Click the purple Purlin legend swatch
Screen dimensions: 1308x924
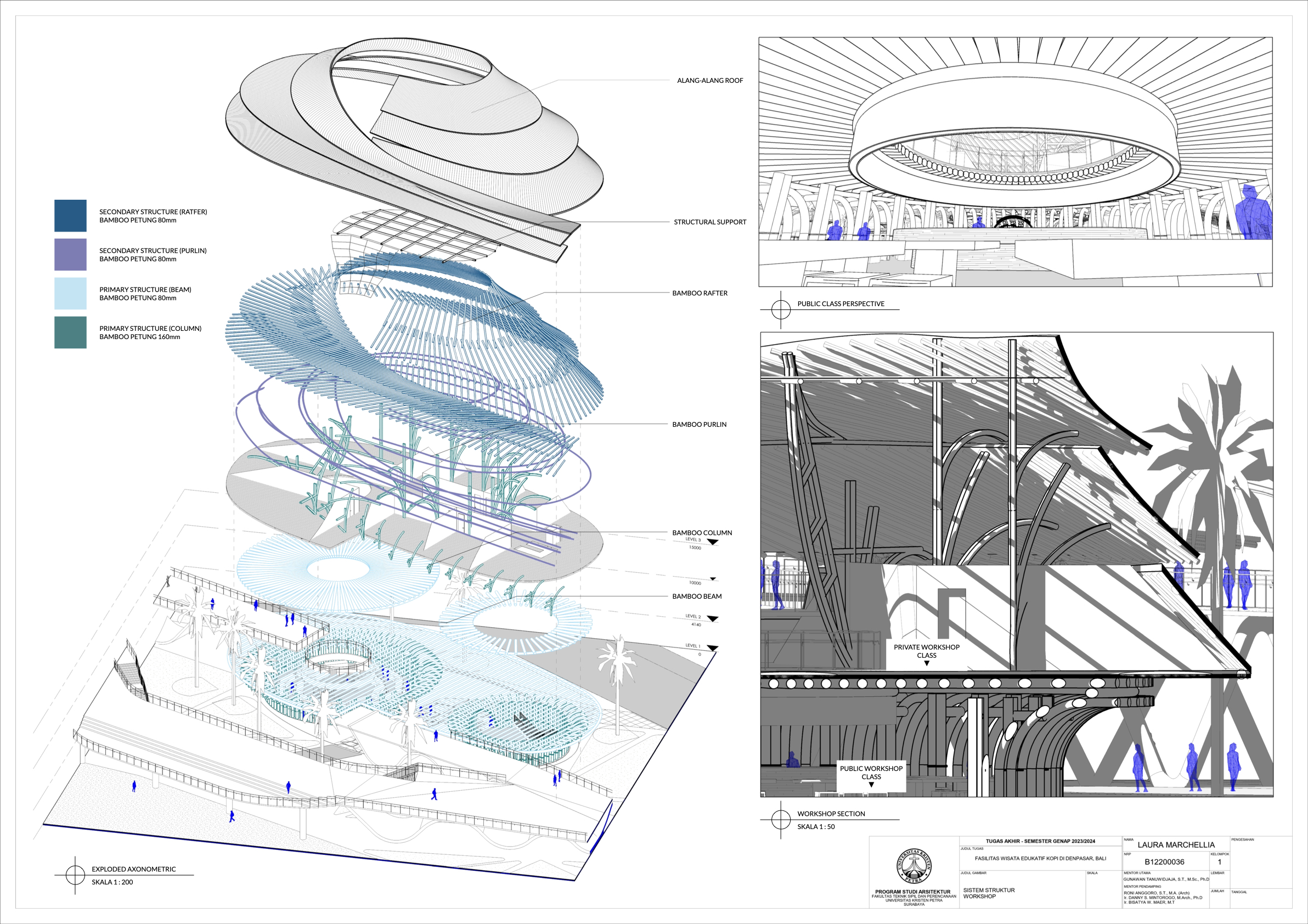point(70,254)
